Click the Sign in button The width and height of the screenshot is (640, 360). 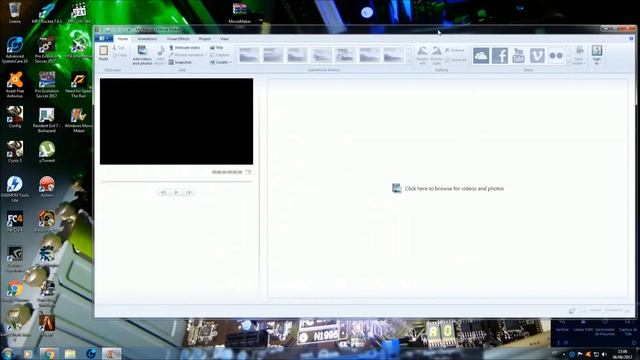click(597, 55)
